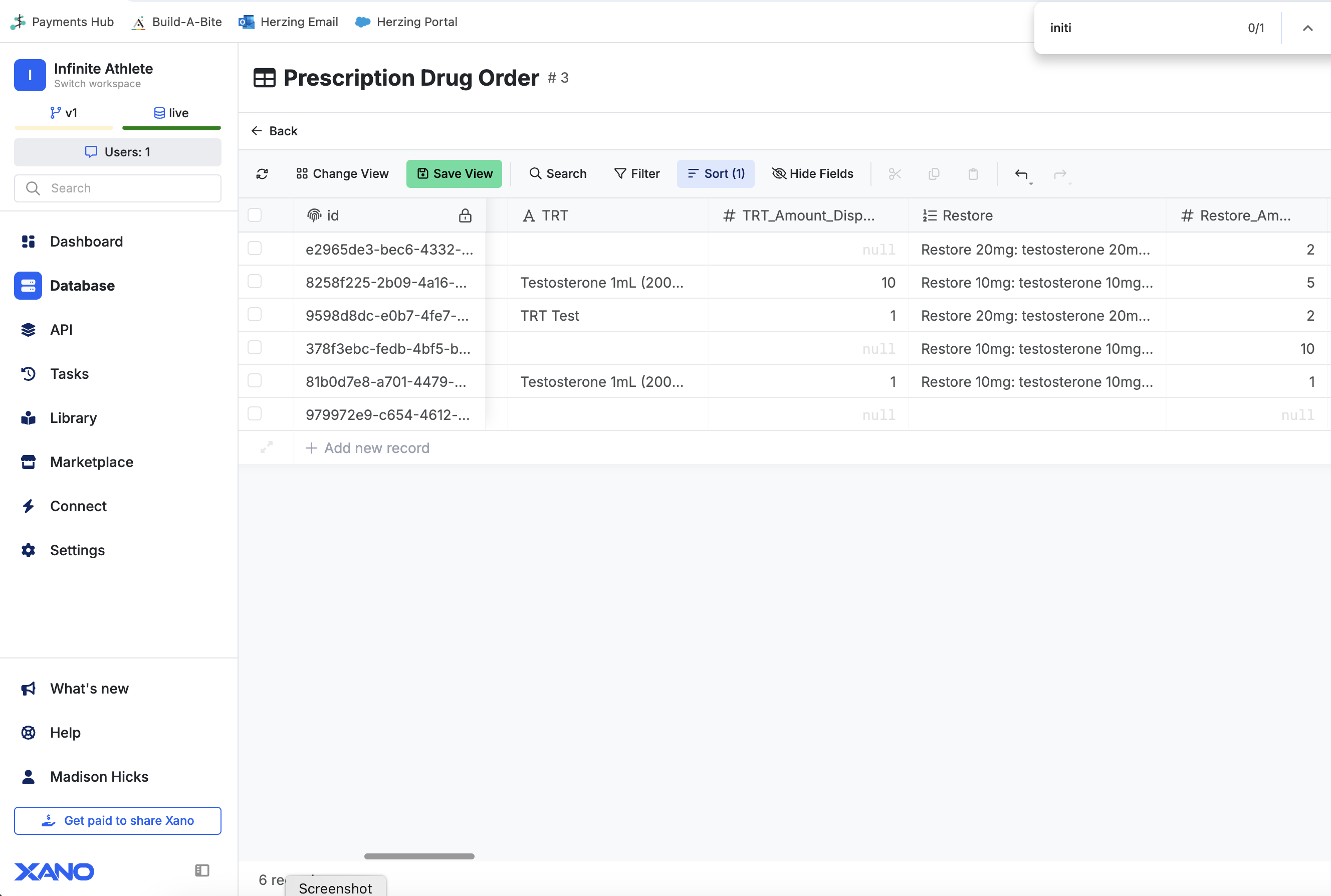The width and height of the screenshot is (1331, 896).
Task: Click the refresh table icon
Action: pyautogui.click(x=262, y=174)
